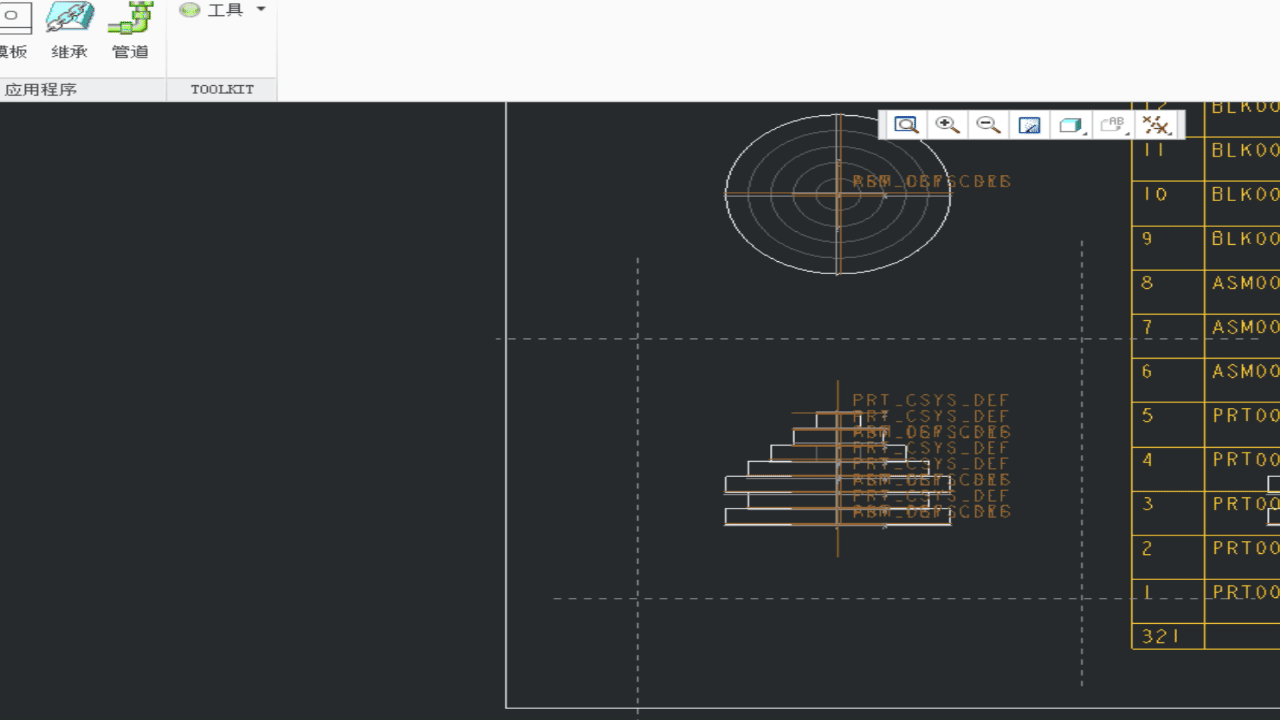Click the 模板 (Template) application icon
The width and height of the screenshot is (1280, 720).
[x=14, y=30]
